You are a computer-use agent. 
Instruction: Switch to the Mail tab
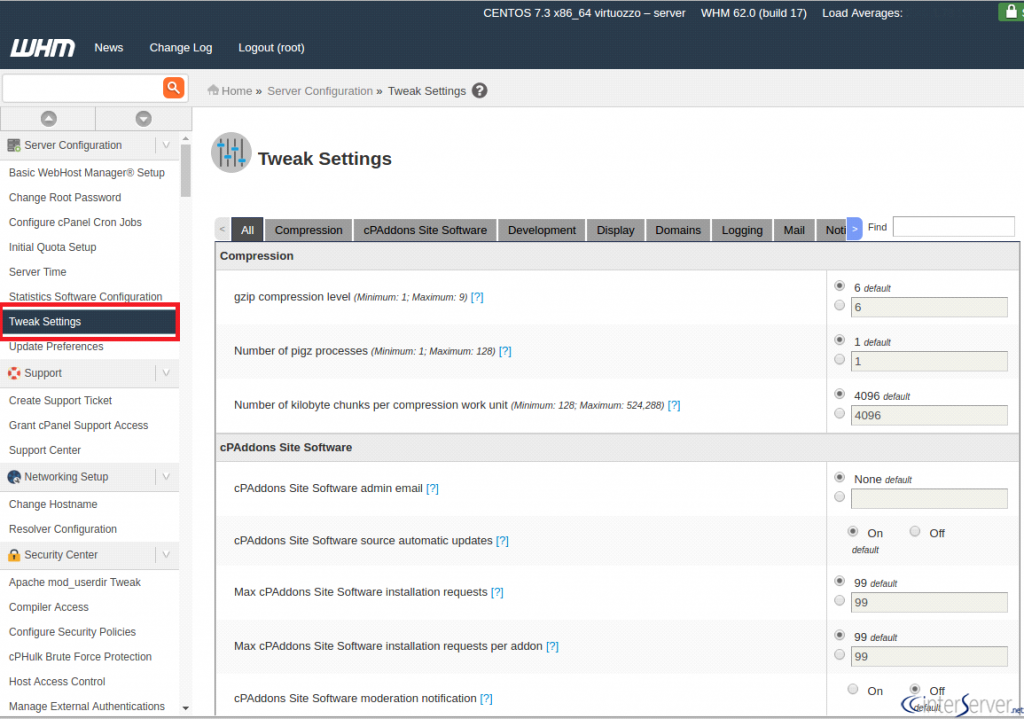(794, 230)
